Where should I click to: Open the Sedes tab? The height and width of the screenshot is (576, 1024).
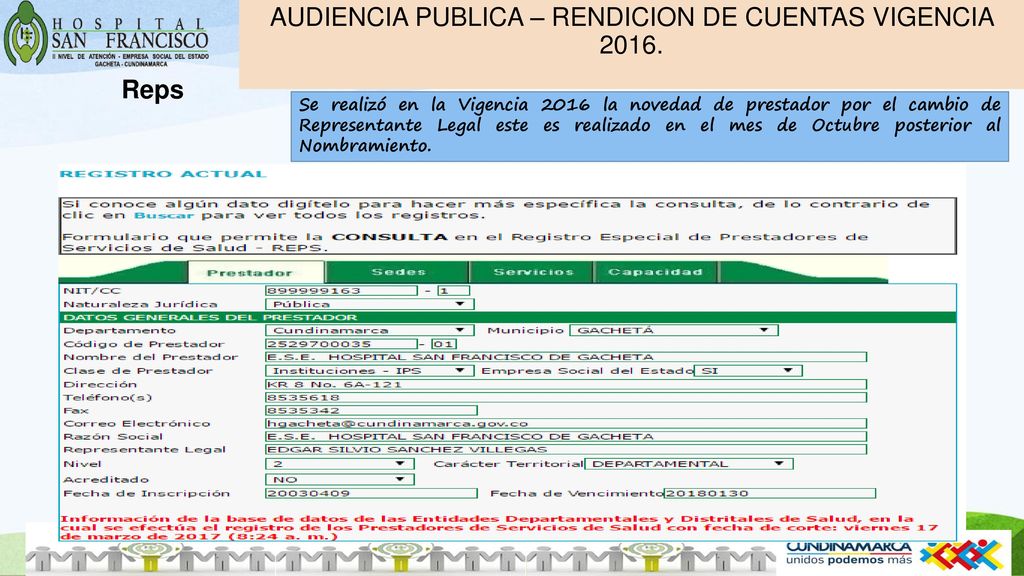pyautogui.click(x=398, y=272)
